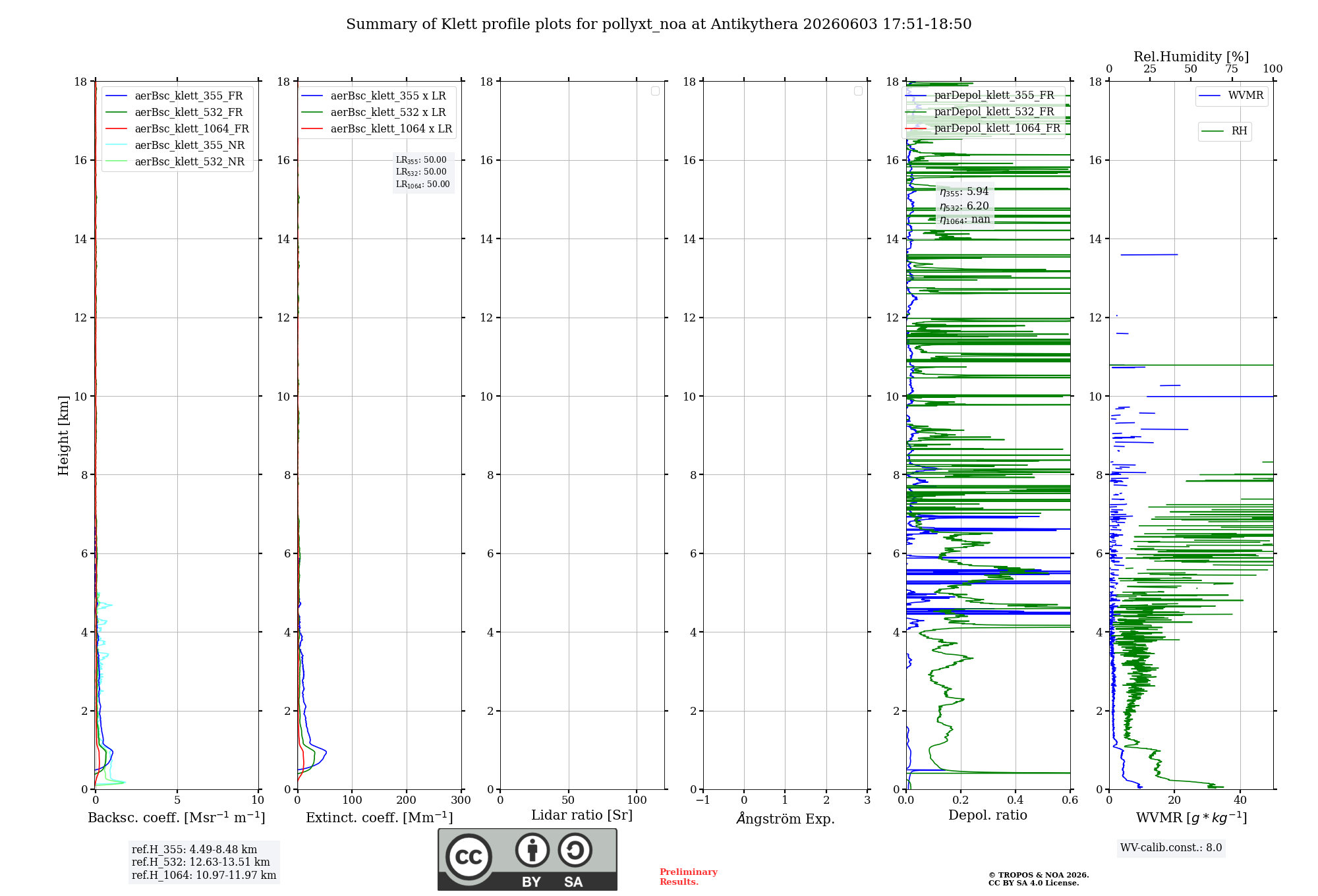This screenshot has width=1318, height=896.
Task: Click the blue line swatch beside WVMR legend
Action: pyautogui.click(x=1209, y=96)
